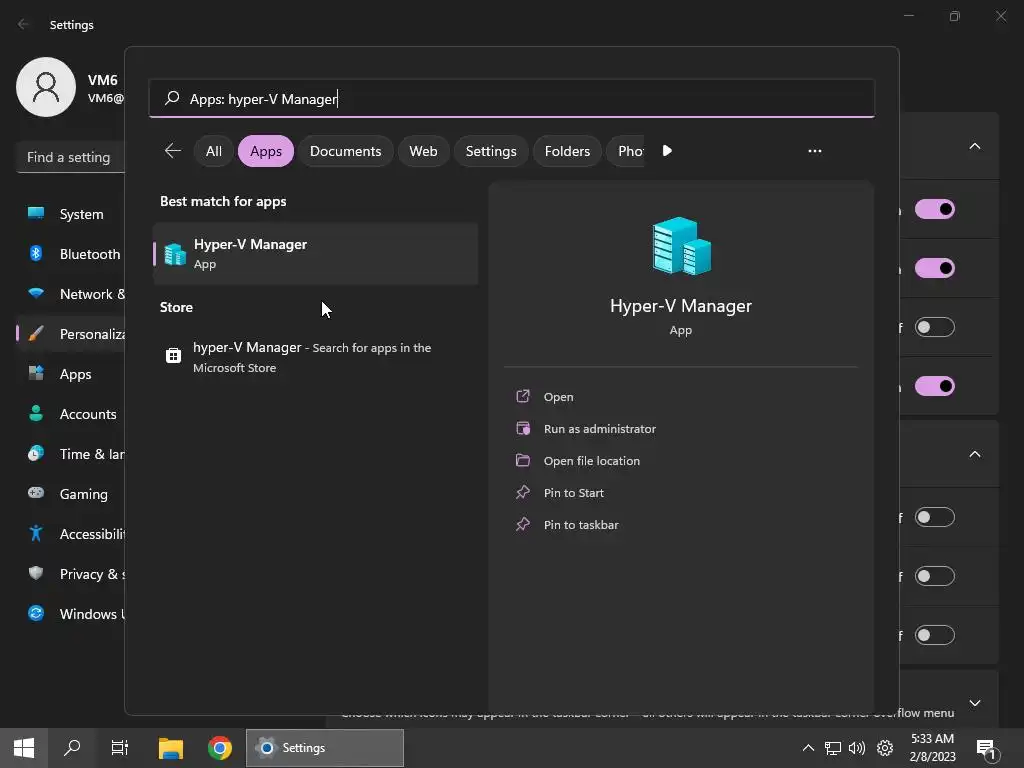Image resolution: width=1024 pixels, height=768 pixels.
Task: Open System in Settings sidebar
Action: click(71, 214)
